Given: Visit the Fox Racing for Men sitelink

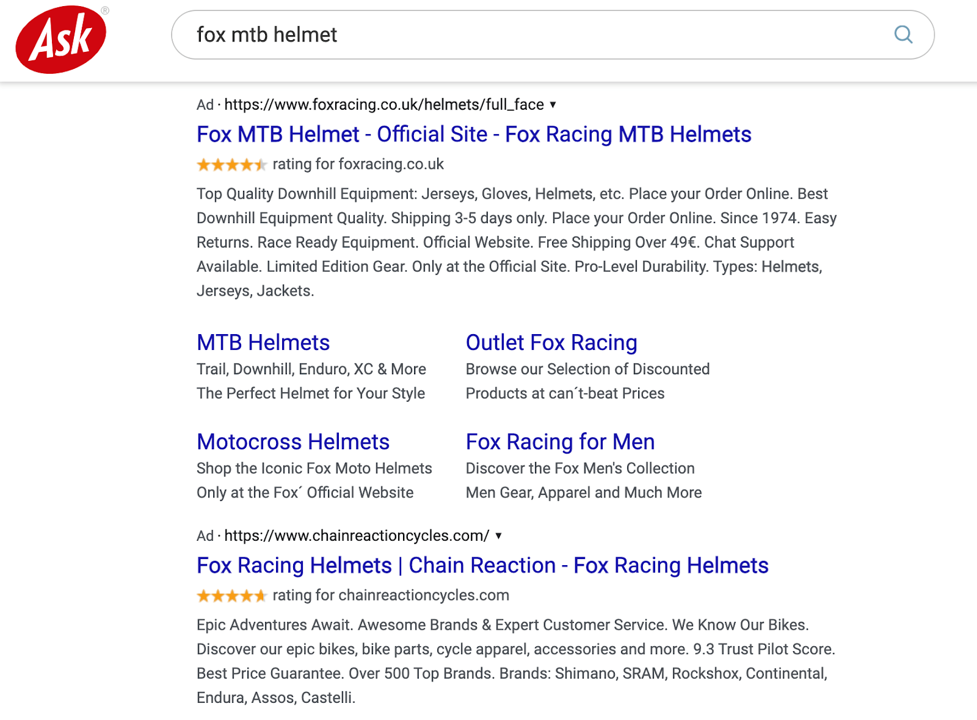Looking at the screenshot, I should pyautogui.click(x=560, y=442).
